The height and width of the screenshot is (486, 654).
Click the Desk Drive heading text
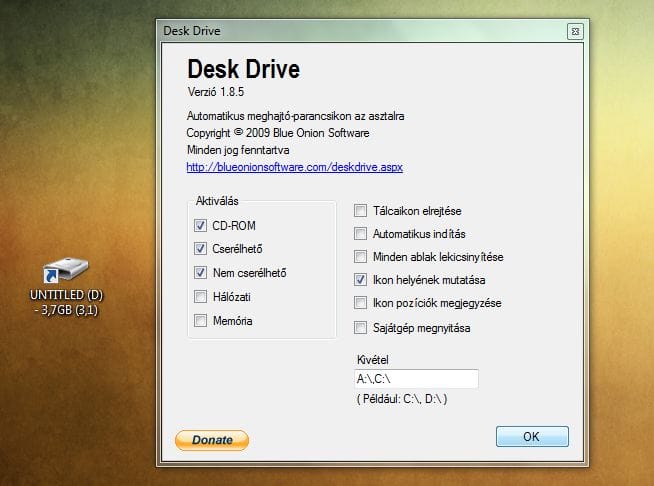244,69
